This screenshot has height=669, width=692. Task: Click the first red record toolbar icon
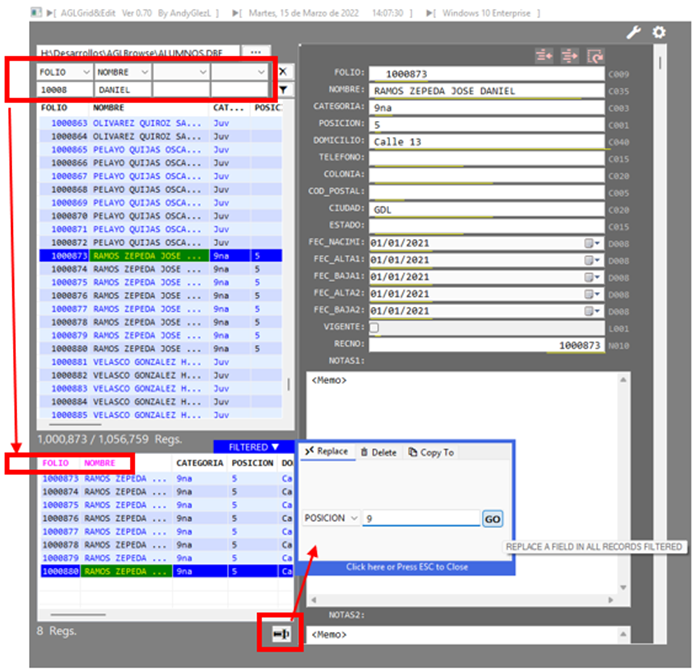click(x=544, y=56)
